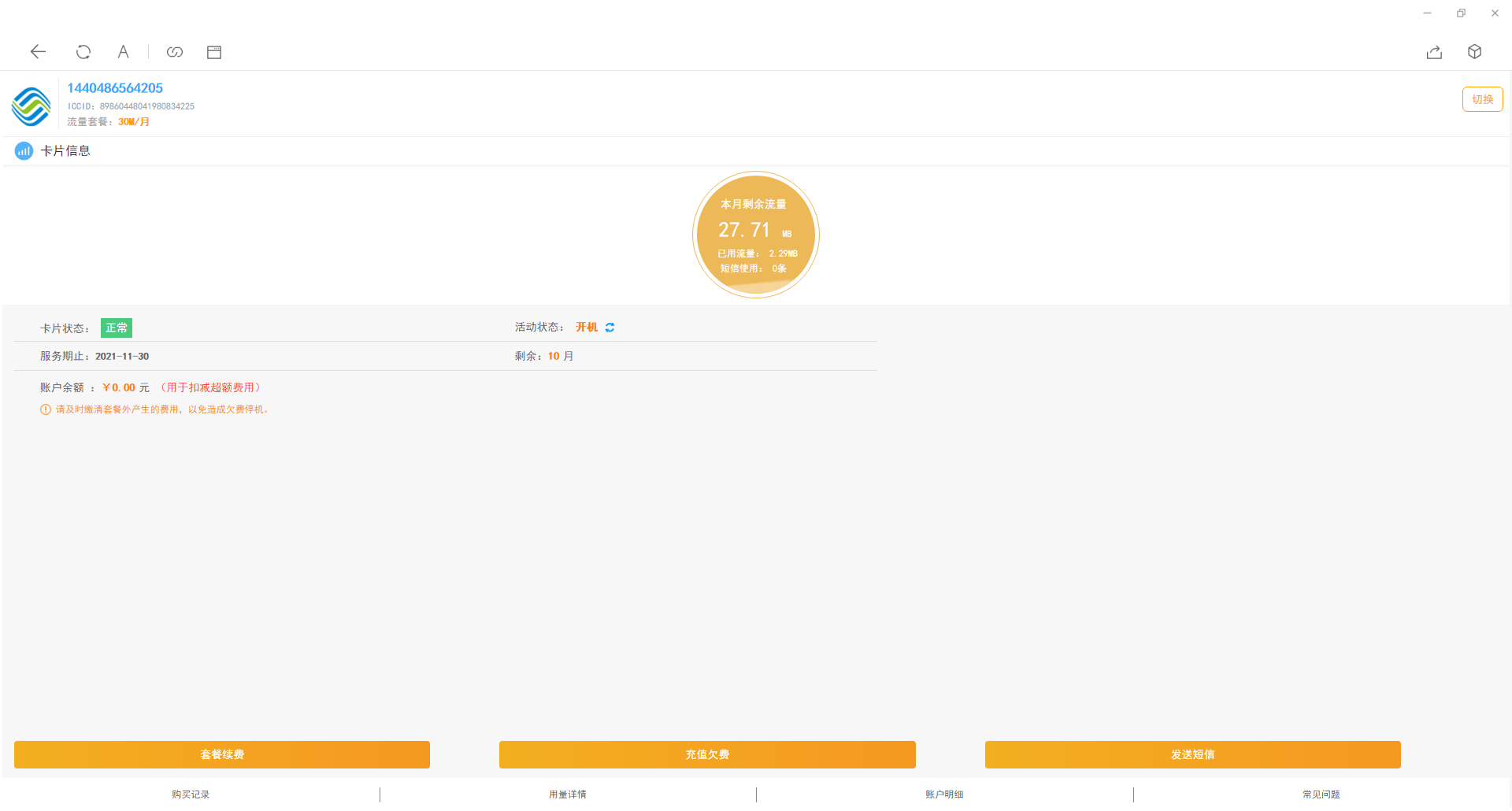Click the 发送短信 send SMS button

(x=1192, y=754)
